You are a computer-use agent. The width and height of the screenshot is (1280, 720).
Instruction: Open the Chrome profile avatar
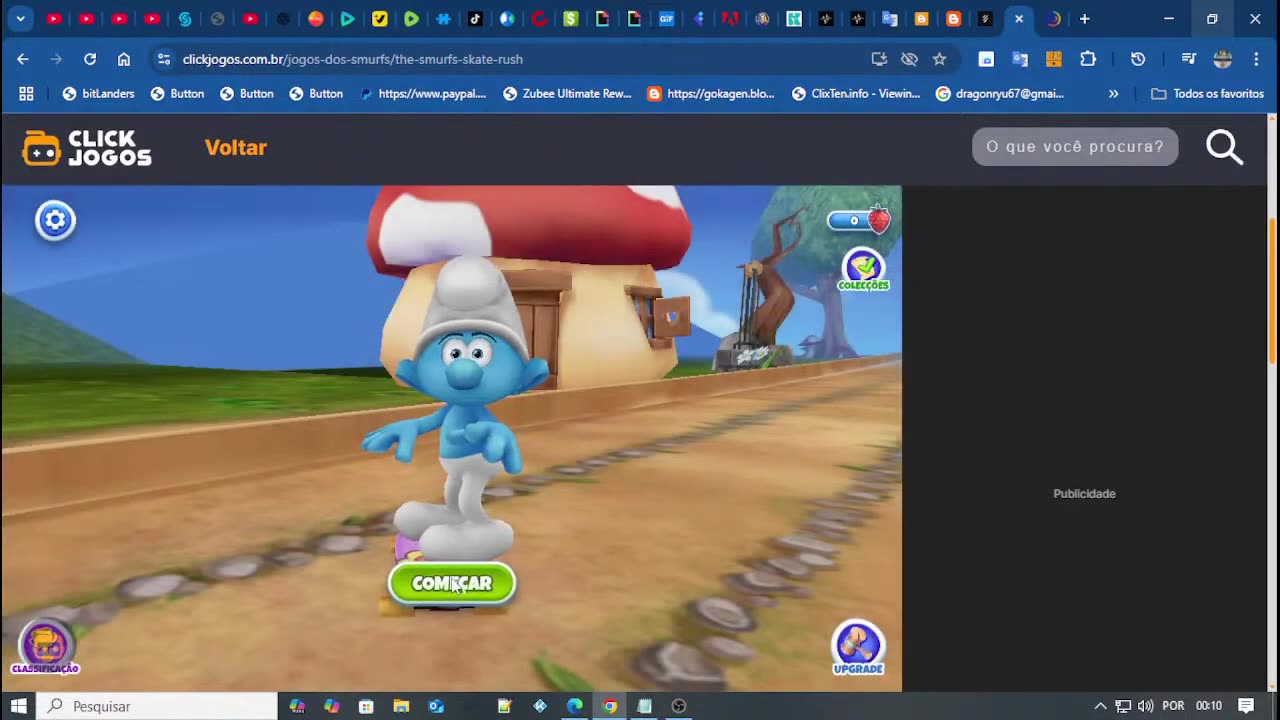pos(1222,59)
